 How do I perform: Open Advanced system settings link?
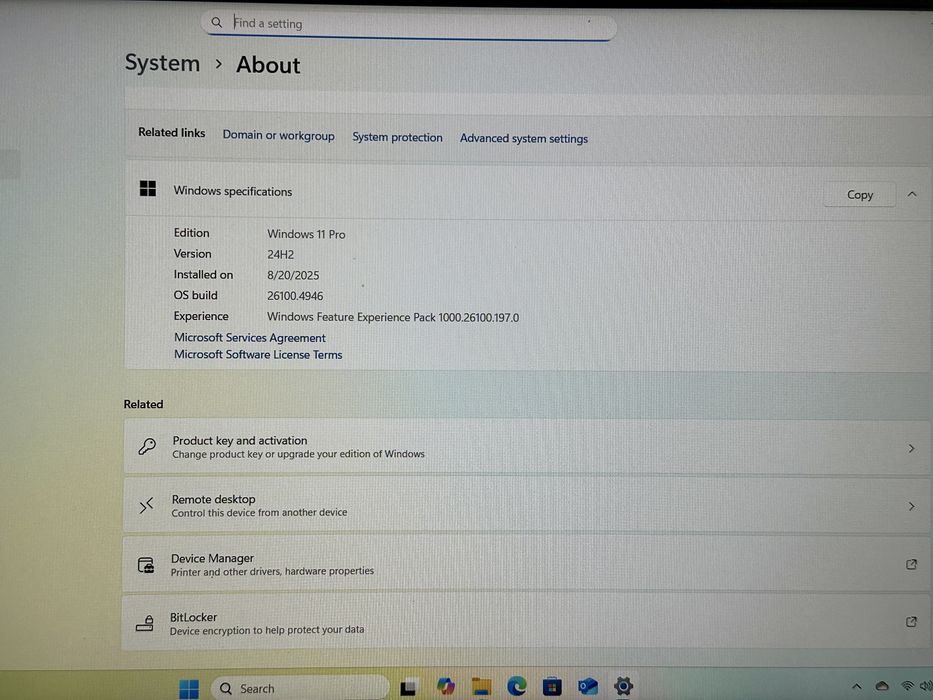coord(524,138)
